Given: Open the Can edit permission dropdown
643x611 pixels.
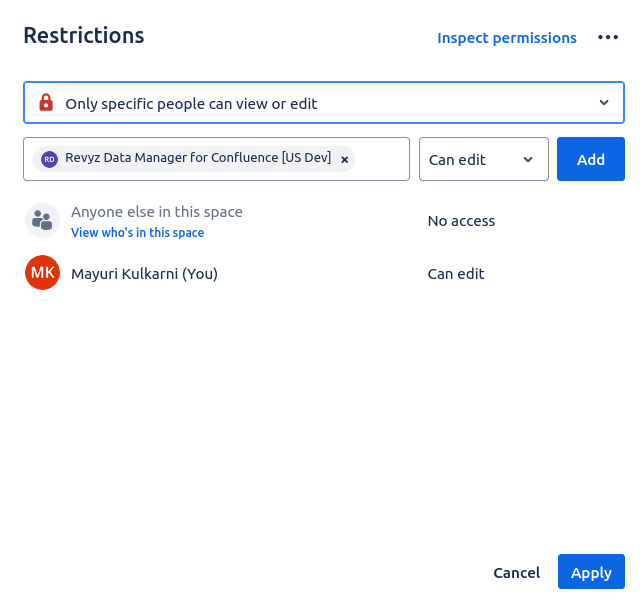Looking at the screenshot, I should (483, 159).
